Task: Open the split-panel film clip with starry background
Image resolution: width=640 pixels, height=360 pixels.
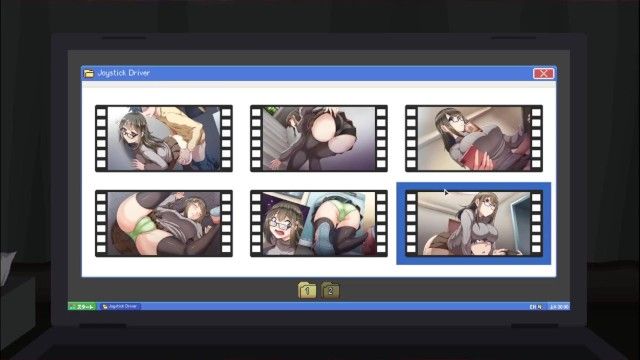Action: pos(319,223)
